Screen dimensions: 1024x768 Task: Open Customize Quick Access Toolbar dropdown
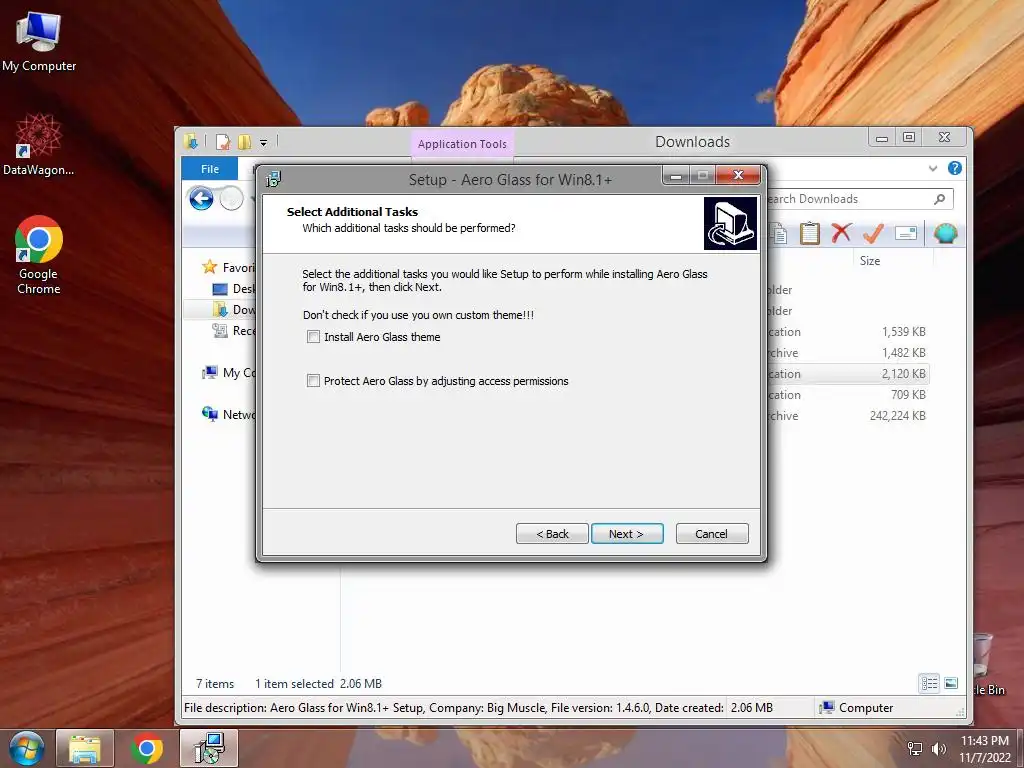coord(264,142)
